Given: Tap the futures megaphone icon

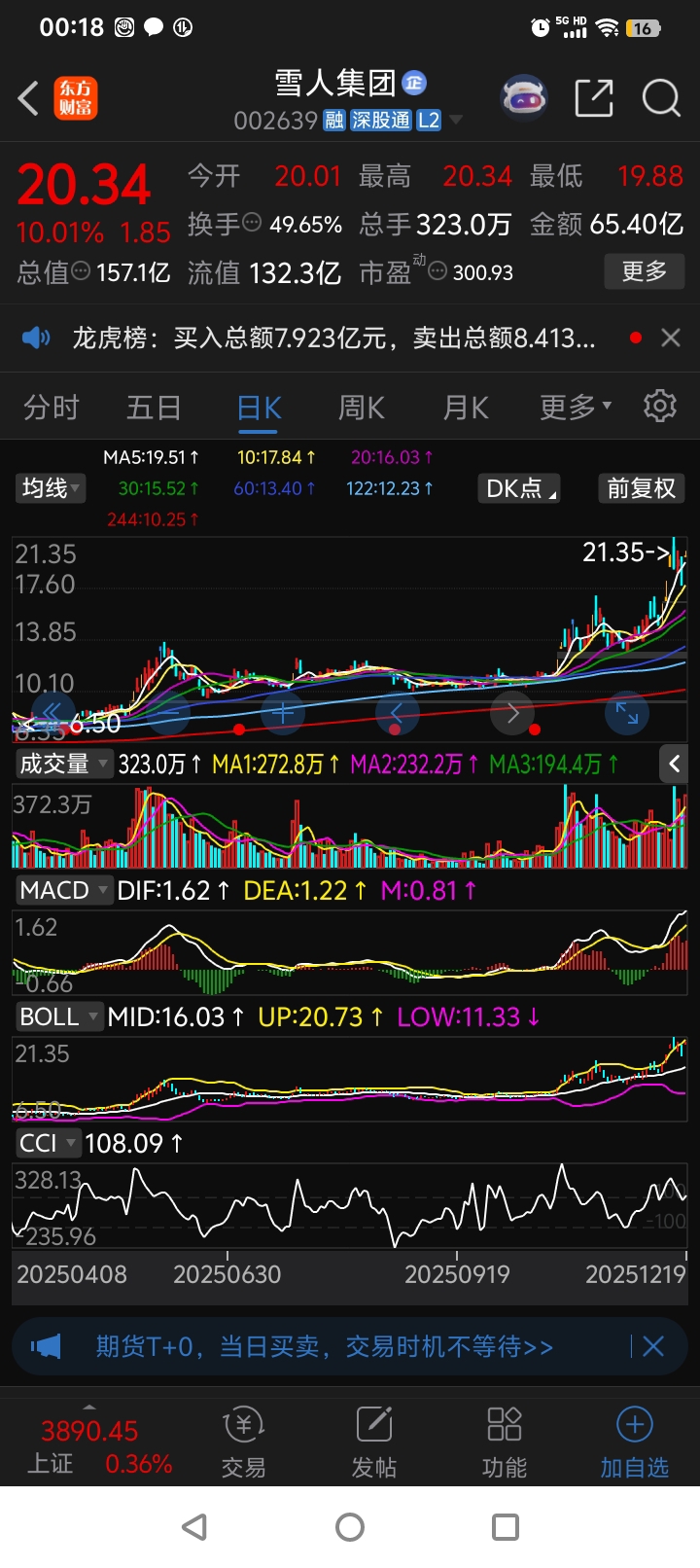Looking at the screenshot, I should tap(46, 1346).
